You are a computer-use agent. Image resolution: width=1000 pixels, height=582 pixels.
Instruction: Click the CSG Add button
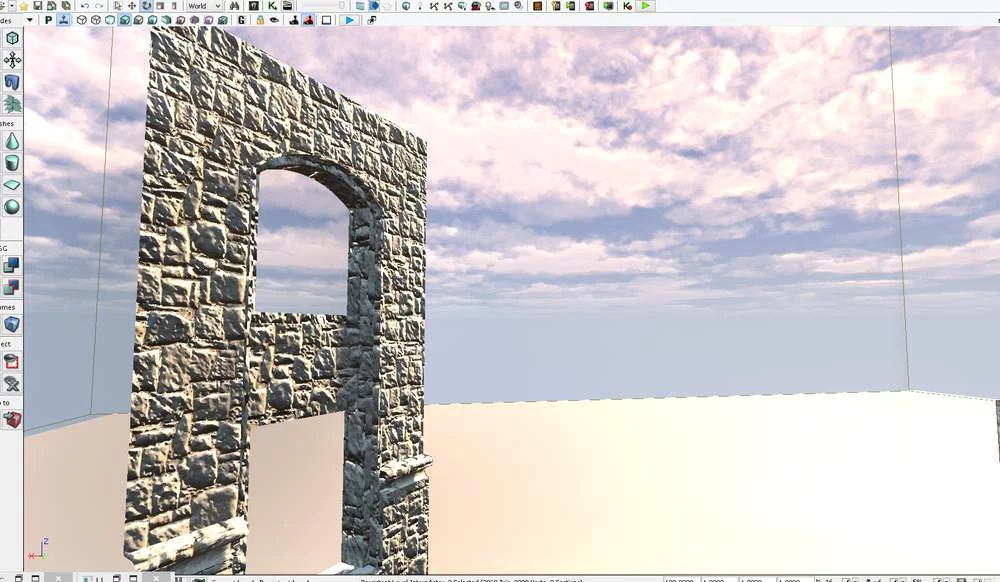(12, 265)
